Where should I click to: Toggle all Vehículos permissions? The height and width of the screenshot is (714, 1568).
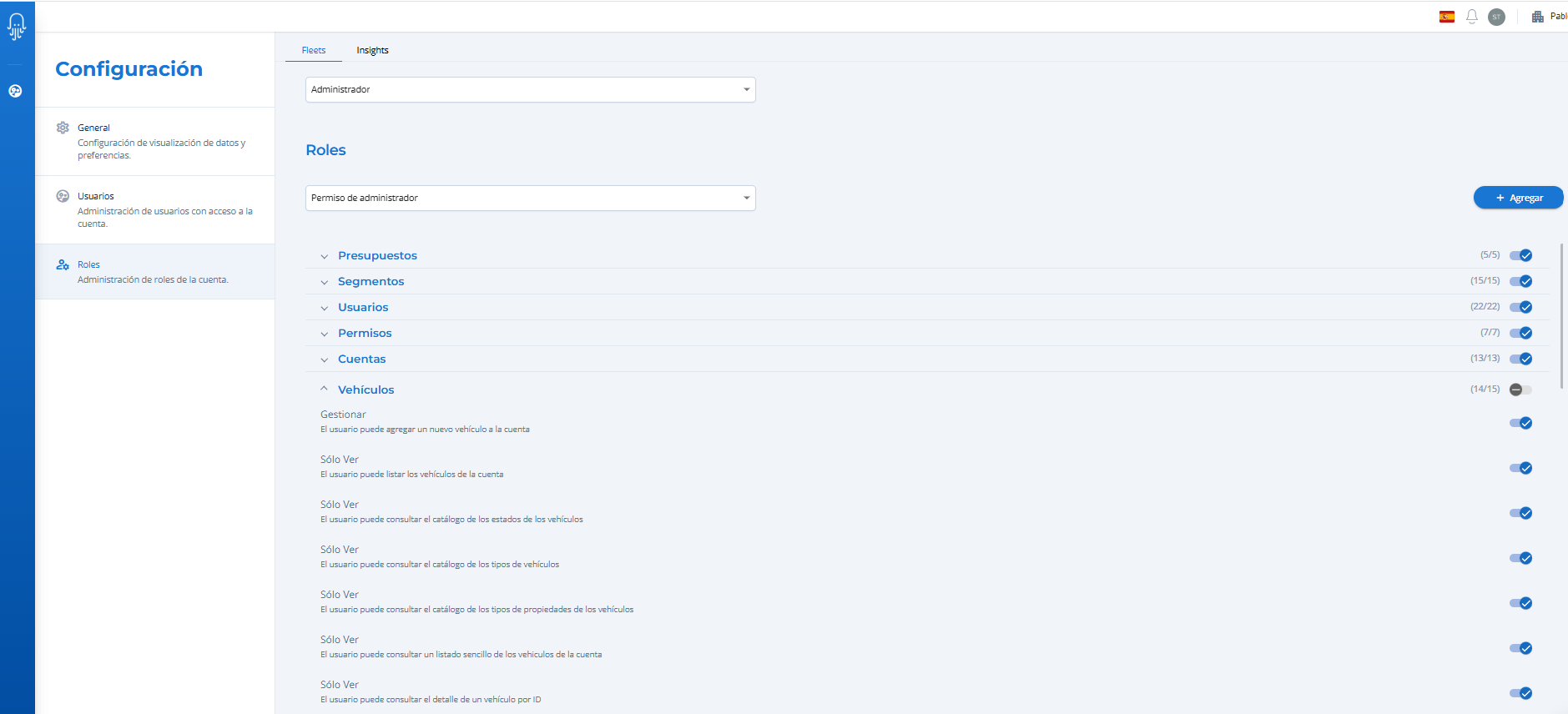point(1520,390)
